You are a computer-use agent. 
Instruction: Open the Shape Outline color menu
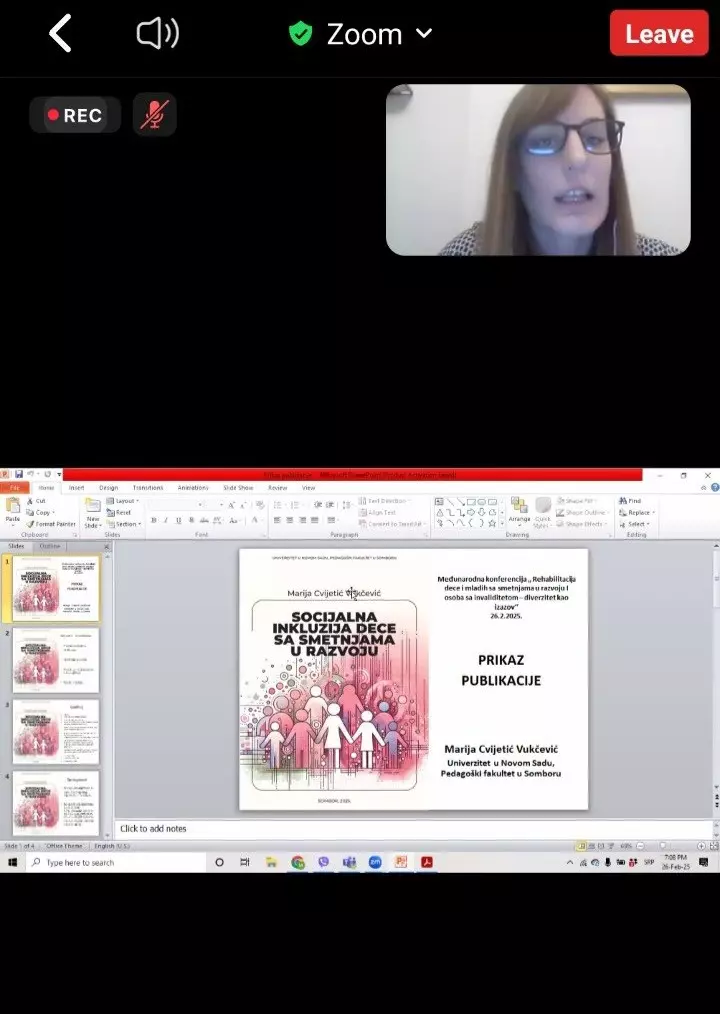[582, 512]
